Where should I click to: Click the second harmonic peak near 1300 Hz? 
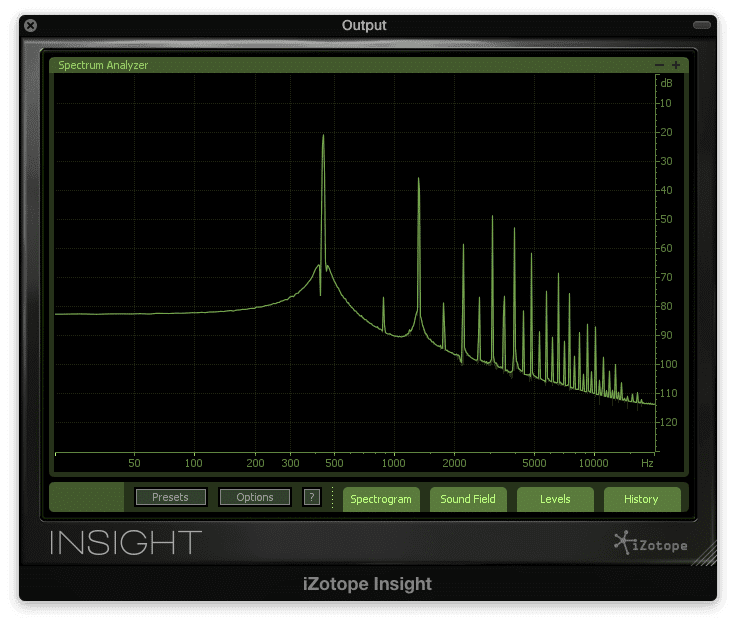click(x=419, y=179)
